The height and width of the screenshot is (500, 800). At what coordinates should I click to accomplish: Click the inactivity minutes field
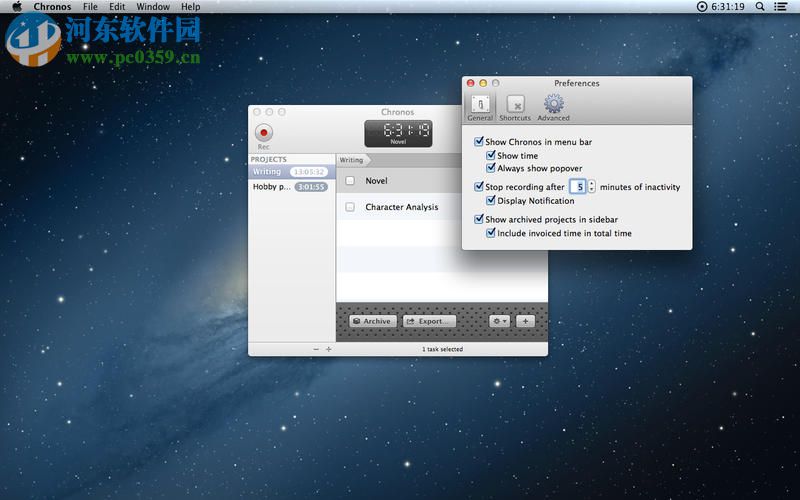[x=578, y=187]
